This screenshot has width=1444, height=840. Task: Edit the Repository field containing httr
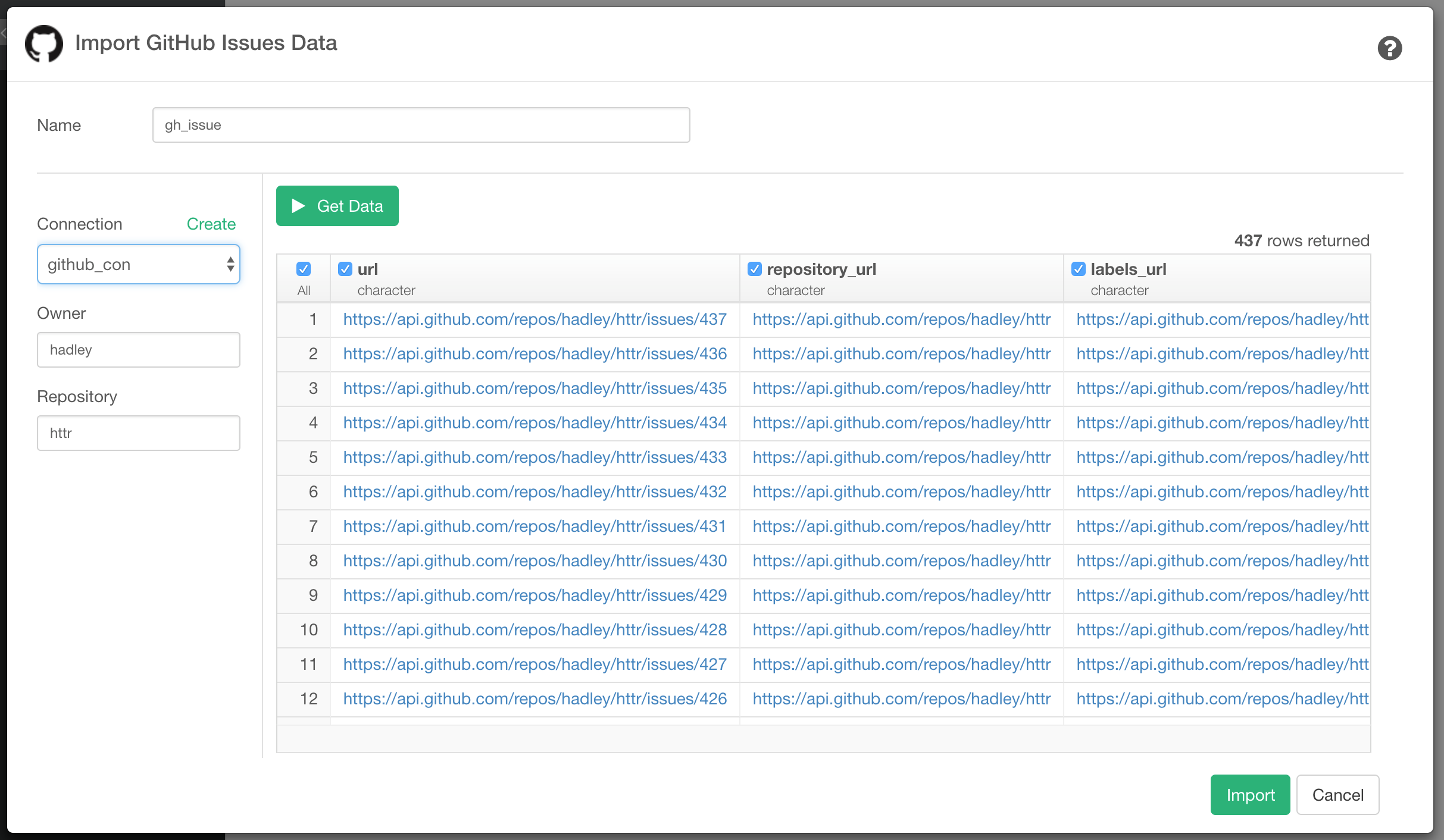pyautogui.click(x=139, y=433)
